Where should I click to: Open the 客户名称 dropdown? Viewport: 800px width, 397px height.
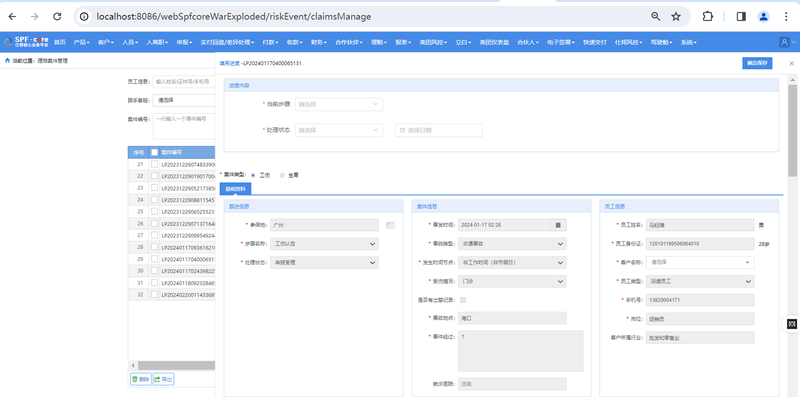(700, 262)
